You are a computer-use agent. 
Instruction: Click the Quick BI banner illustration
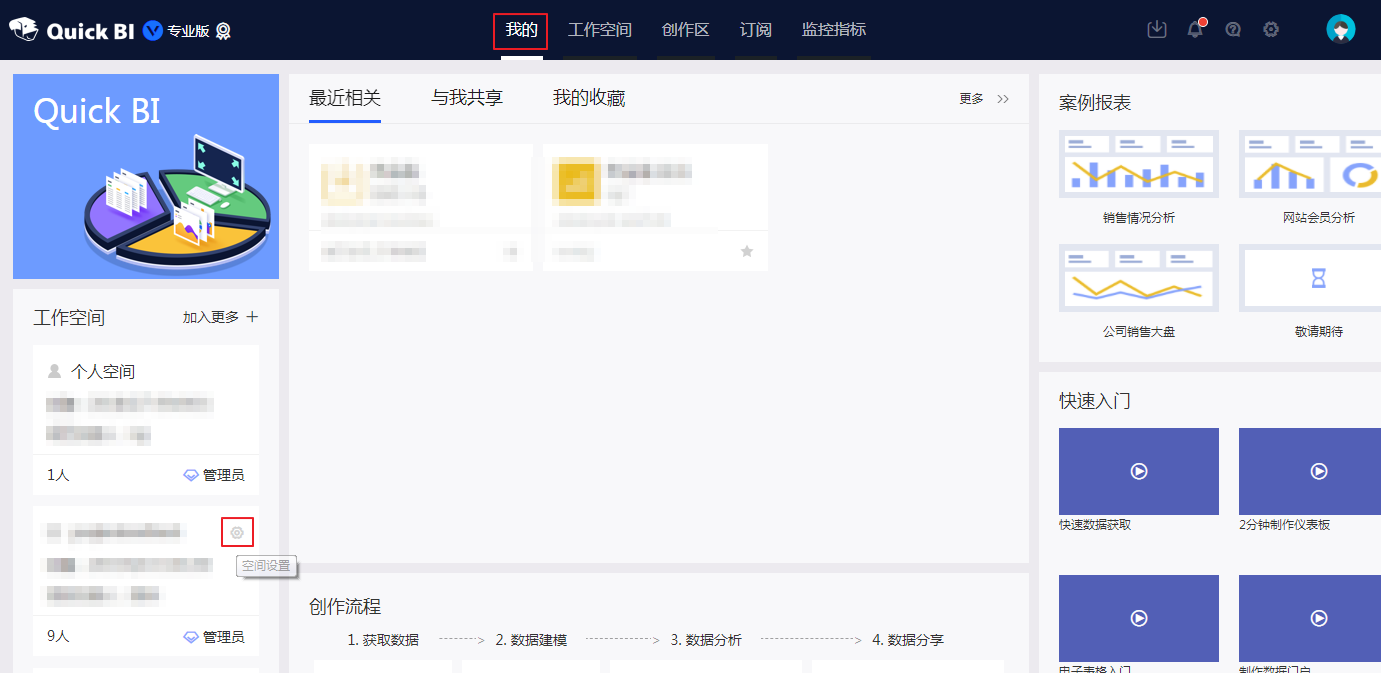click(146, 176)
